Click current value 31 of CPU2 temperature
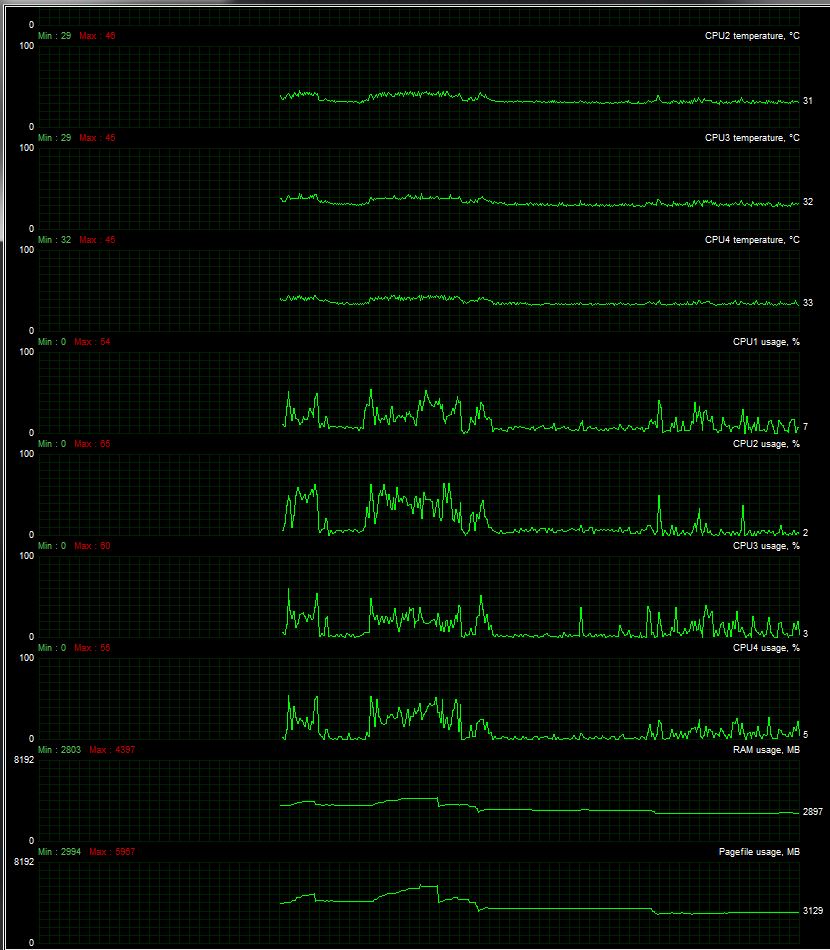The width and height of the screenshot is (830, 950). coord(808,101)
